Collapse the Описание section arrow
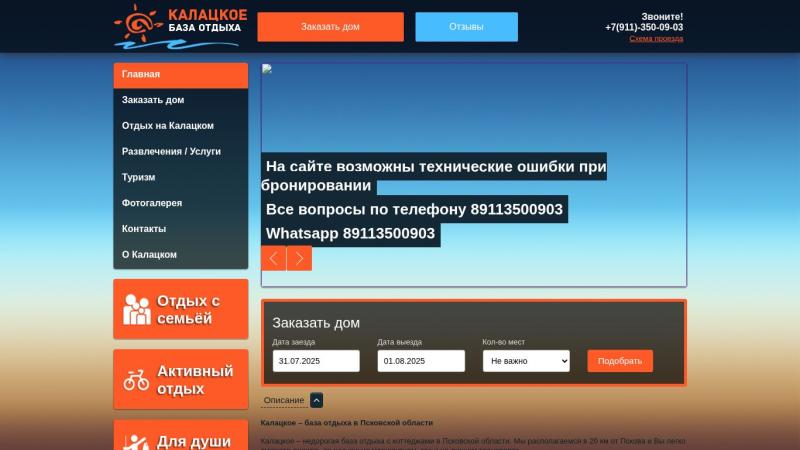The height and width of the screenshot is (450, 800). [316, 401]
